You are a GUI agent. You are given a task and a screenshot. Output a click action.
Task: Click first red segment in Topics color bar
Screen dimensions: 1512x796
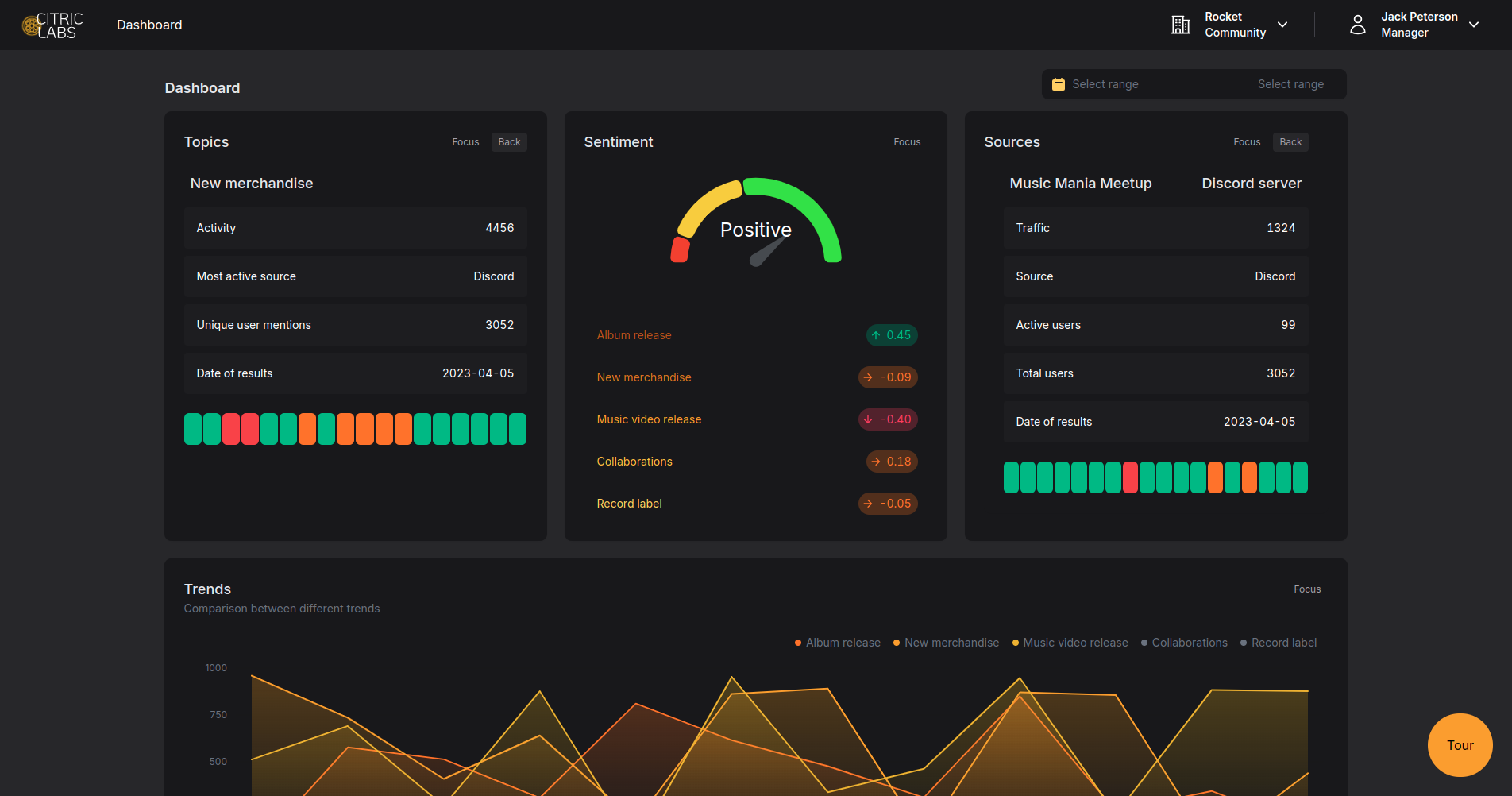tap(231, 429)
